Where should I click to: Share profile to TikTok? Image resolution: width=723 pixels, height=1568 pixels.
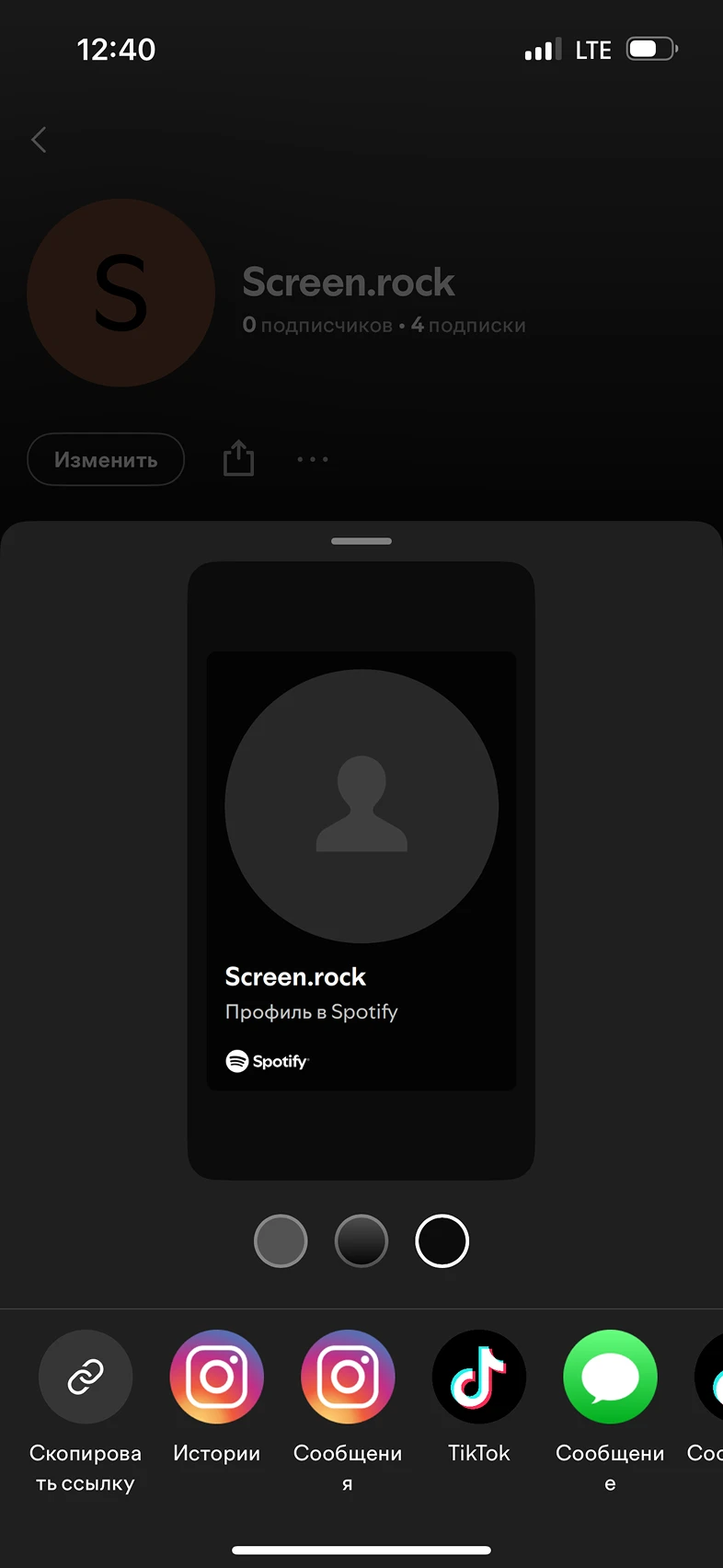pyautogui.click(x=479, y=1377)
